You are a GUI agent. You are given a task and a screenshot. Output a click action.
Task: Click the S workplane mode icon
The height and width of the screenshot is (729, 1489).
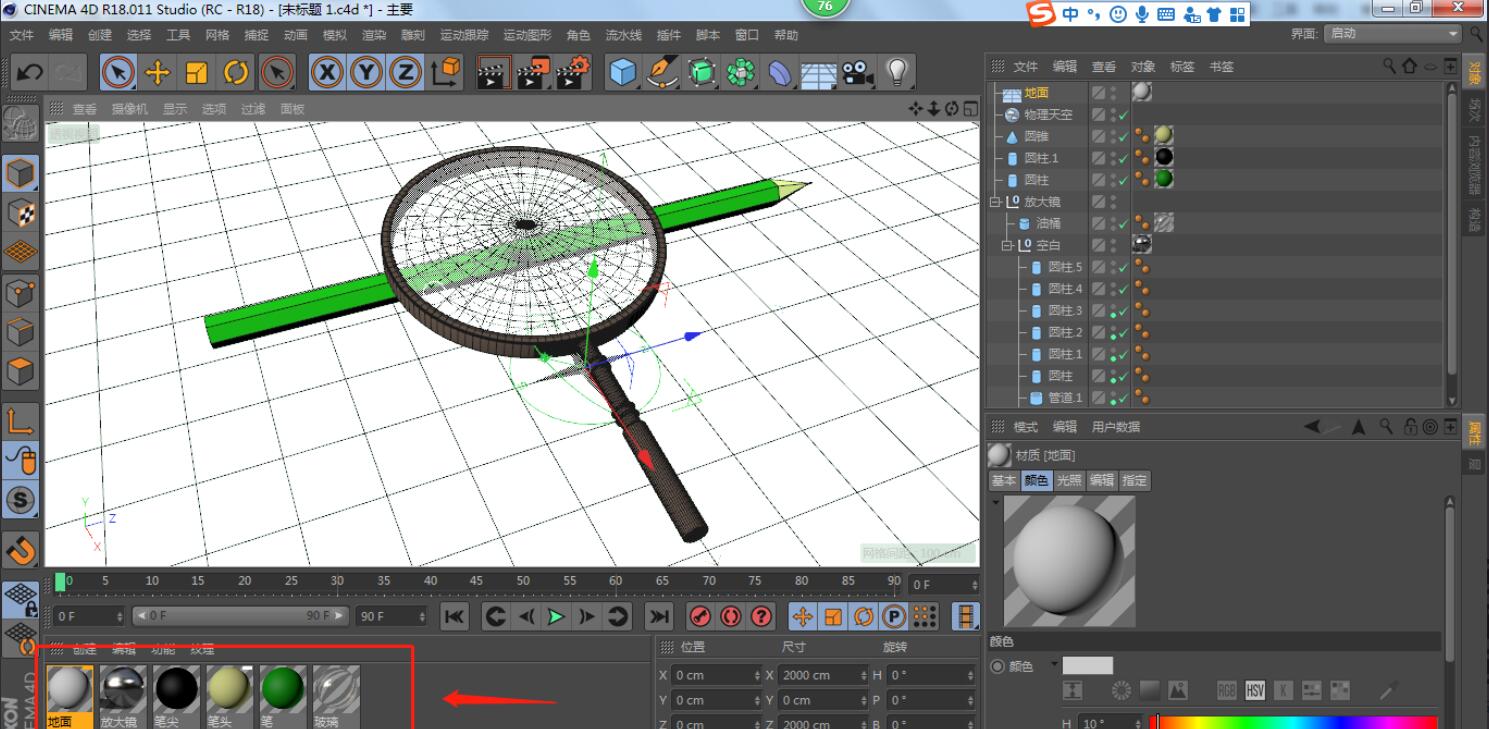tap(22, 499)
